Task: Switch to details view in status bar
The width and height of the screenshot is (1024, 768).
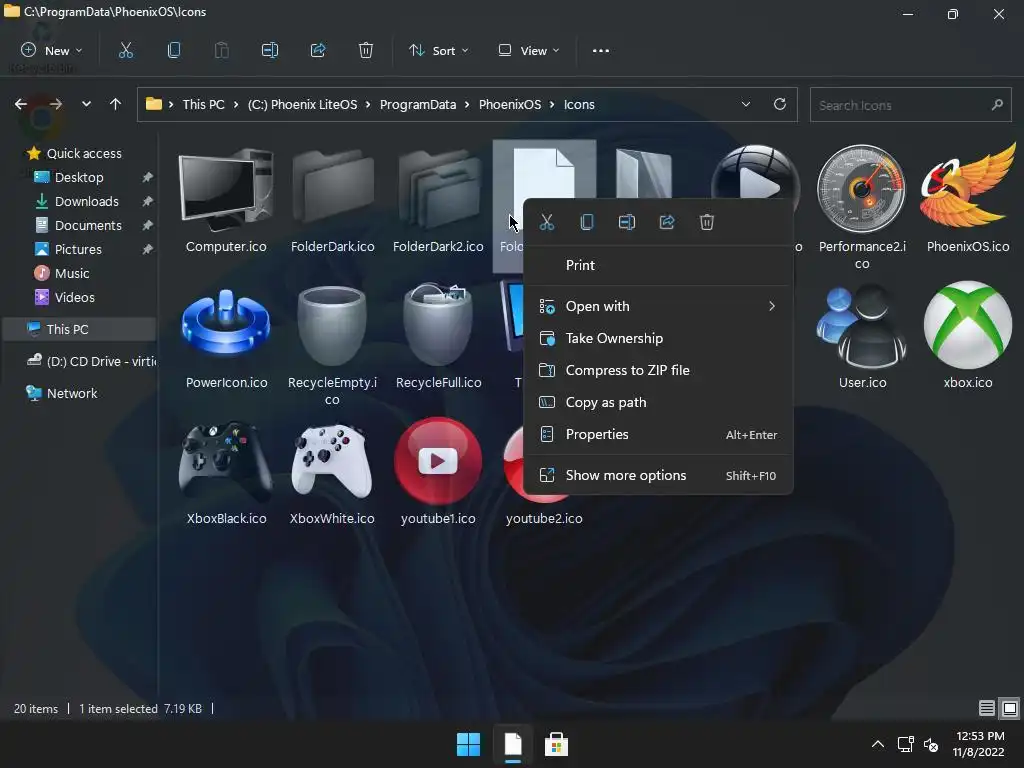Action: pos(987,708)
